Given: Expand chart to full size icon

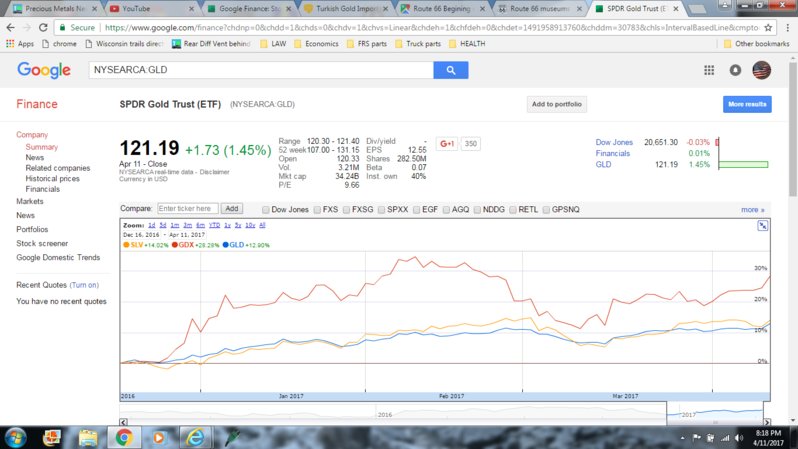Looking at the screenshot, I should 762,226.
